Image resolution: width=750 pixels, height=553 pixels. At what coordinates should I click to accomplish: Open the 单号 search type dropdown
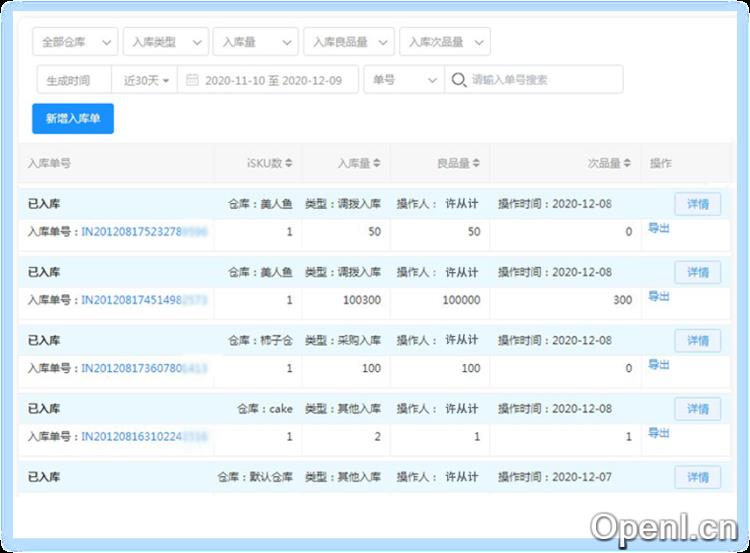[x=404, y=80]
